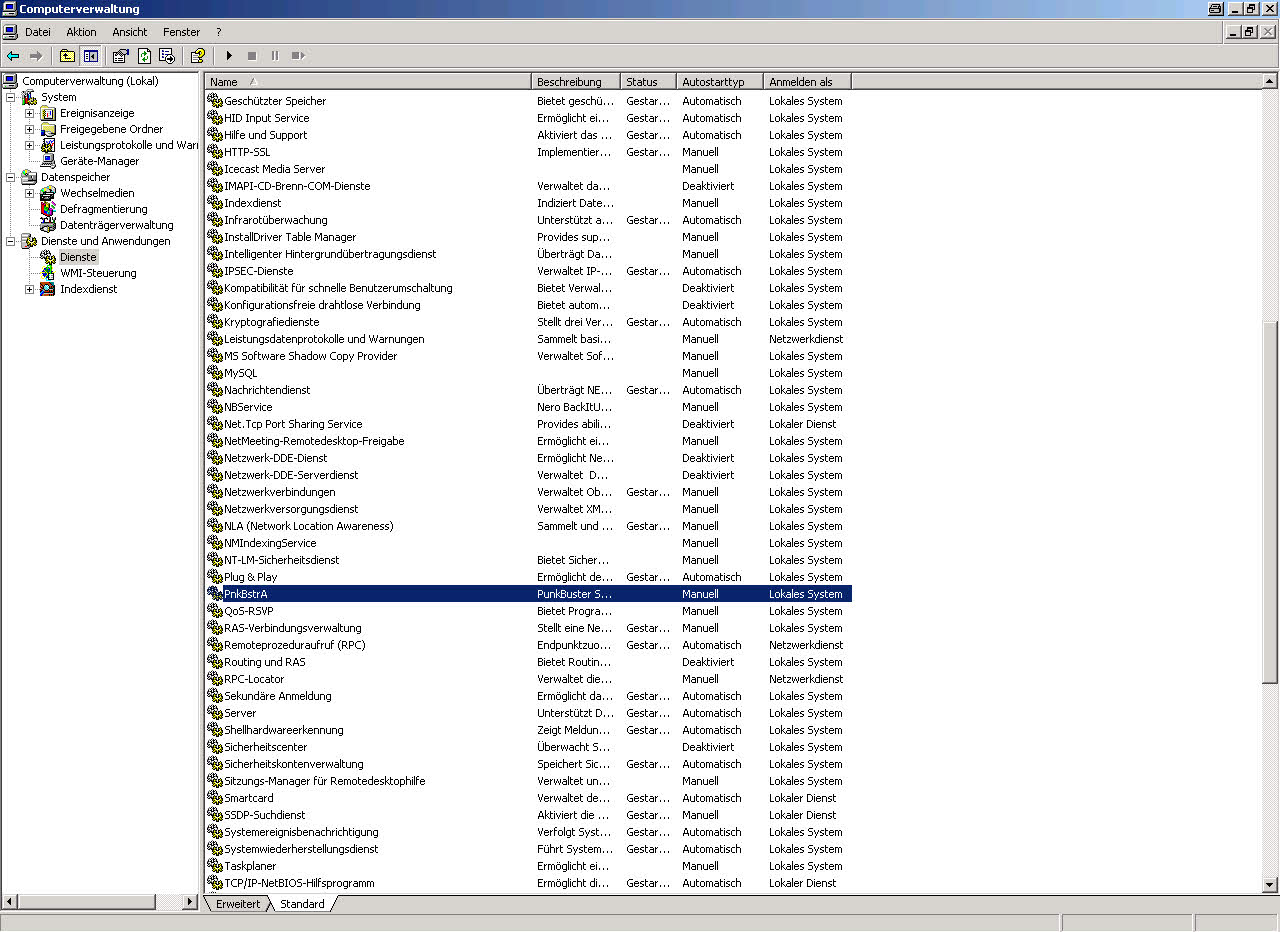
Task: Click the Export List toolbar icon
Action: (167, 56)
